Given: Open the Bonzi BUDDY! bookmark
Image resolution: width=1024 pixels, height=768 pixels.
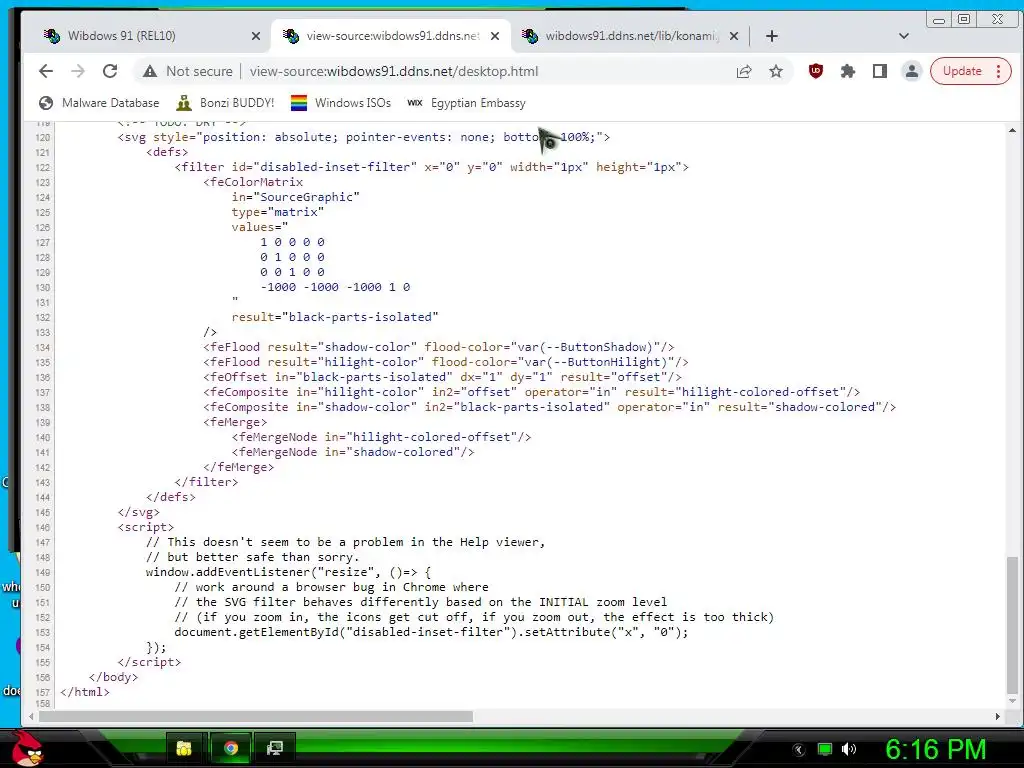Looking at the screenshot, I should [x=225, y=103].
